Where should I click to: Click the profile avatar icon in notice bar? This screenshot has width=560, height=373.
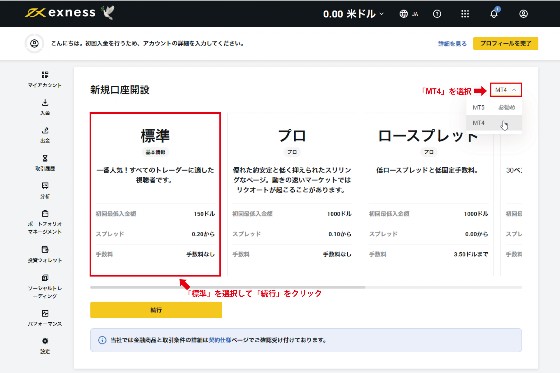coord(34,44)
